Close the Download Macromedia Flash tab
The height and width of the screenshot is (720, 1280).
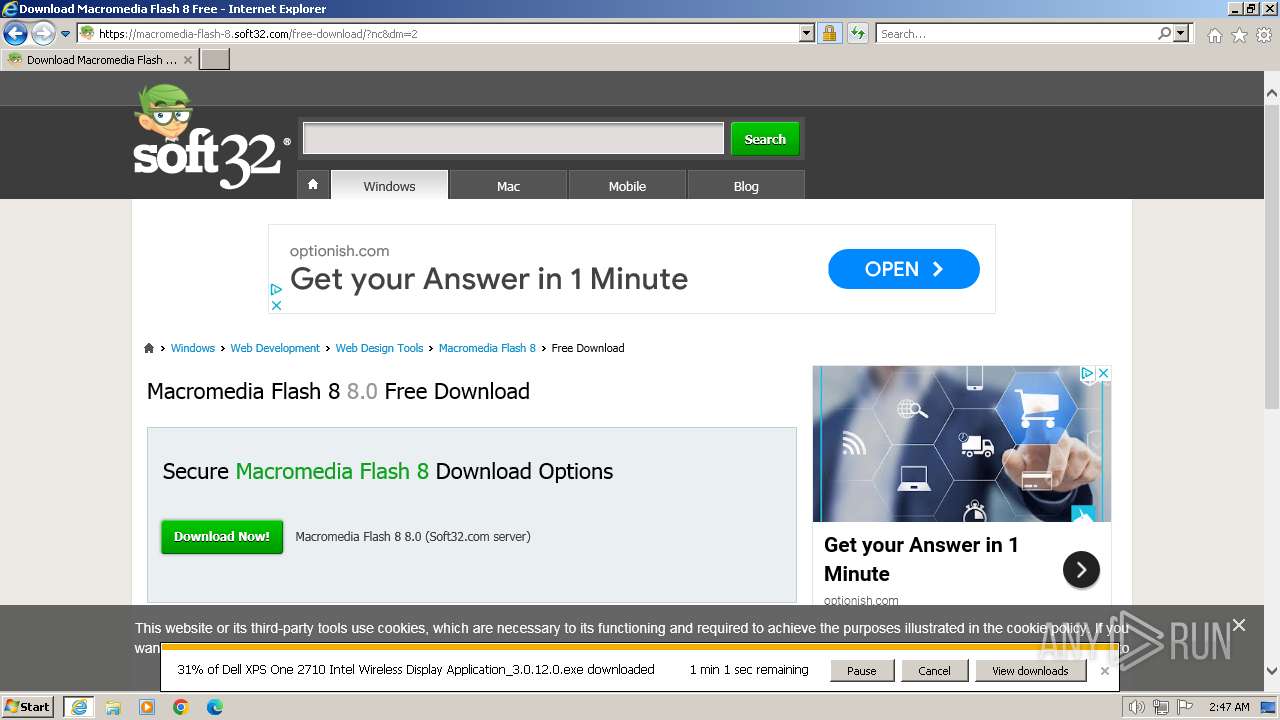(x=188, y=60)
